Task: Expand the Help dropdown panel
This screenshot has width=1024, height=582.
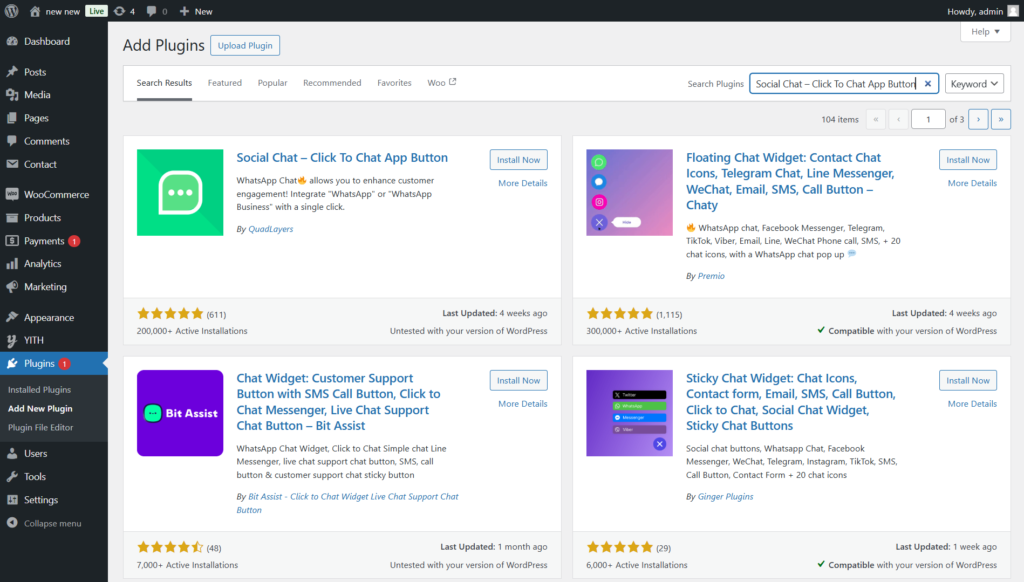Action: point(985,31)
